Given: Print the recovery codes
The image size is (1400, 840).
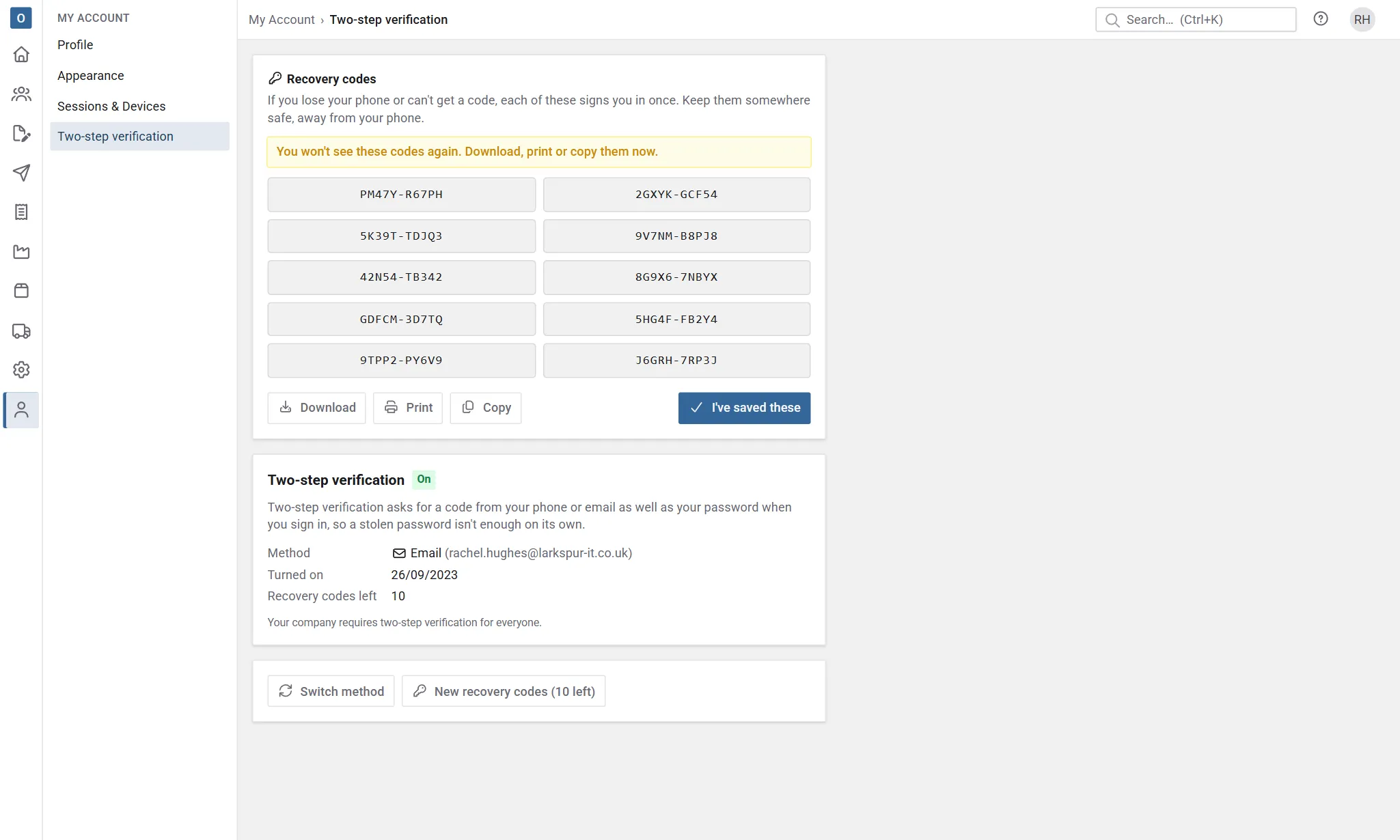Looking at the screenshot, I should [408, 408].
